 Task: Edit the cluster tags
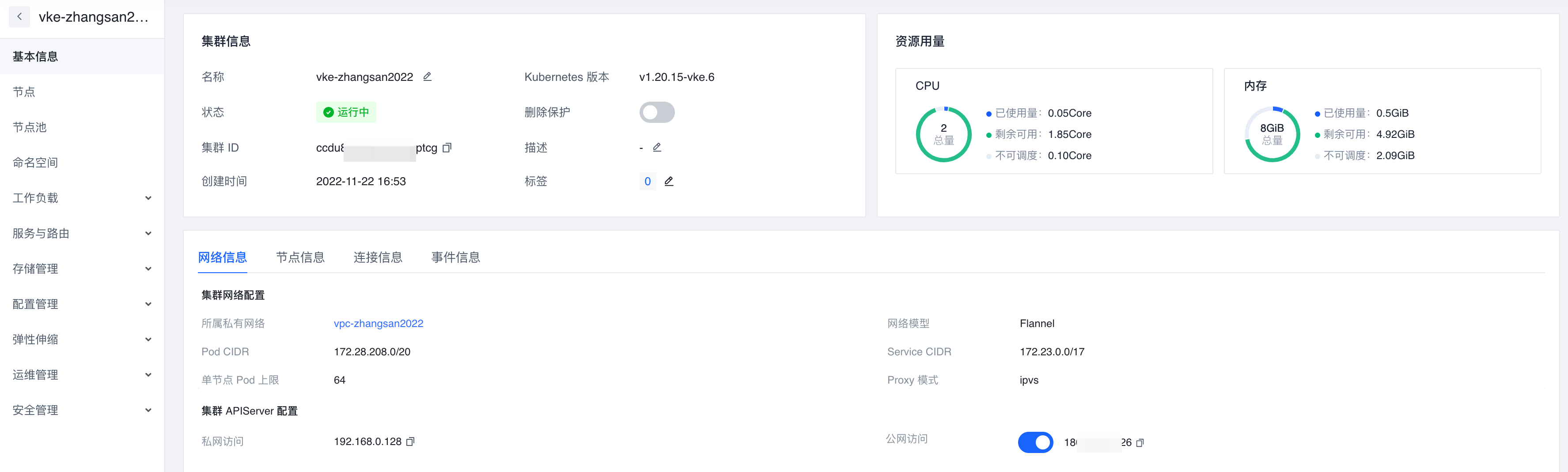coord(669,182)
